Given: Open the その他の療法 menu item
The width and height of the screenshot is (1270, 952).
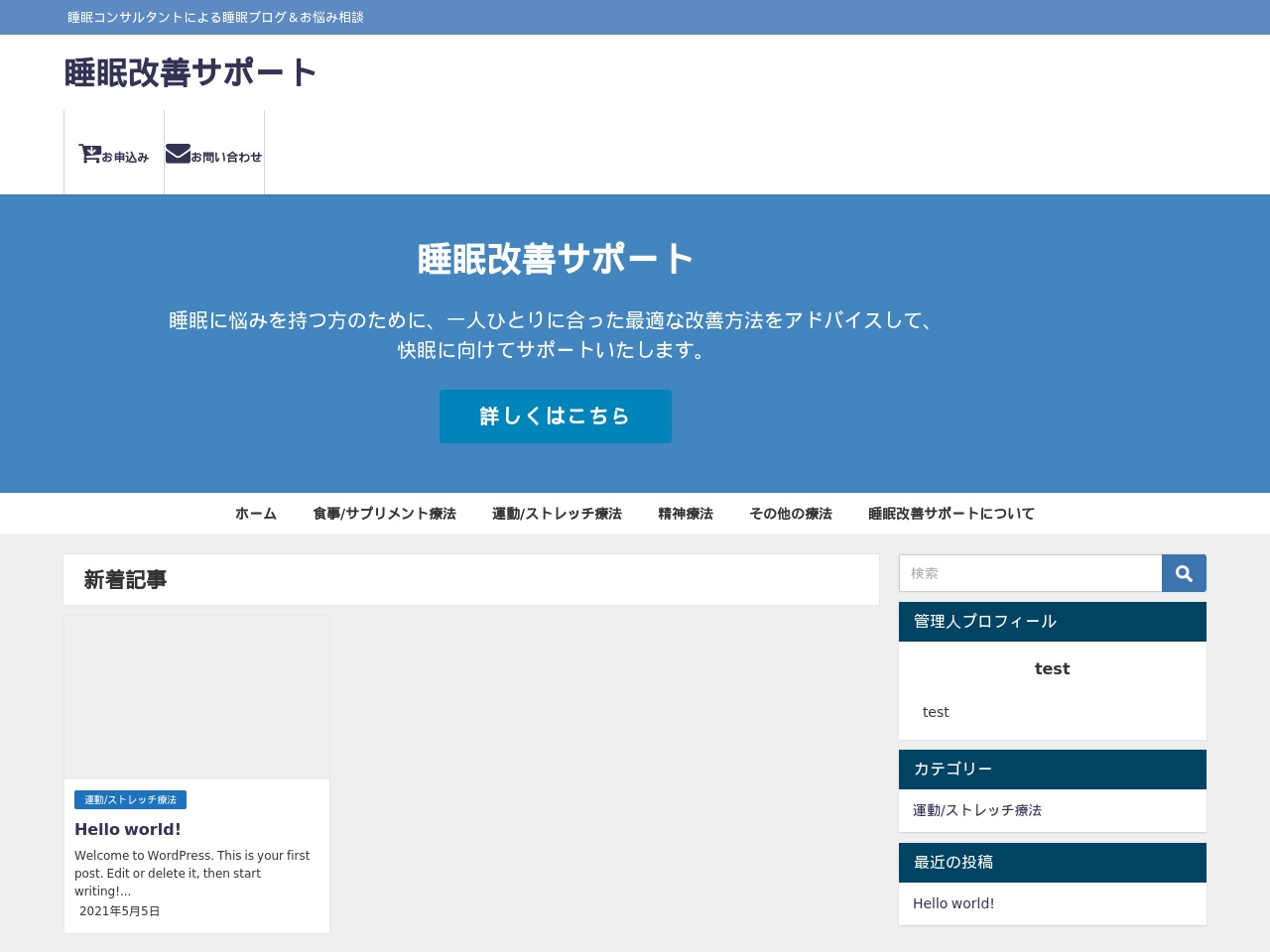Looking at the screenshot, I should click(791, 514).
